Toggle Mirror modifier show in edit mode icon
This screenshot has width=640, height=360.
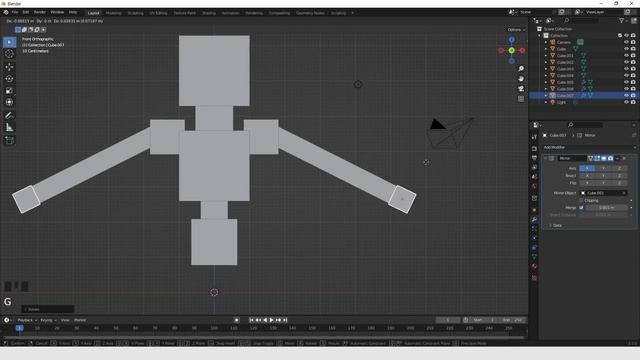click(597, 158)
